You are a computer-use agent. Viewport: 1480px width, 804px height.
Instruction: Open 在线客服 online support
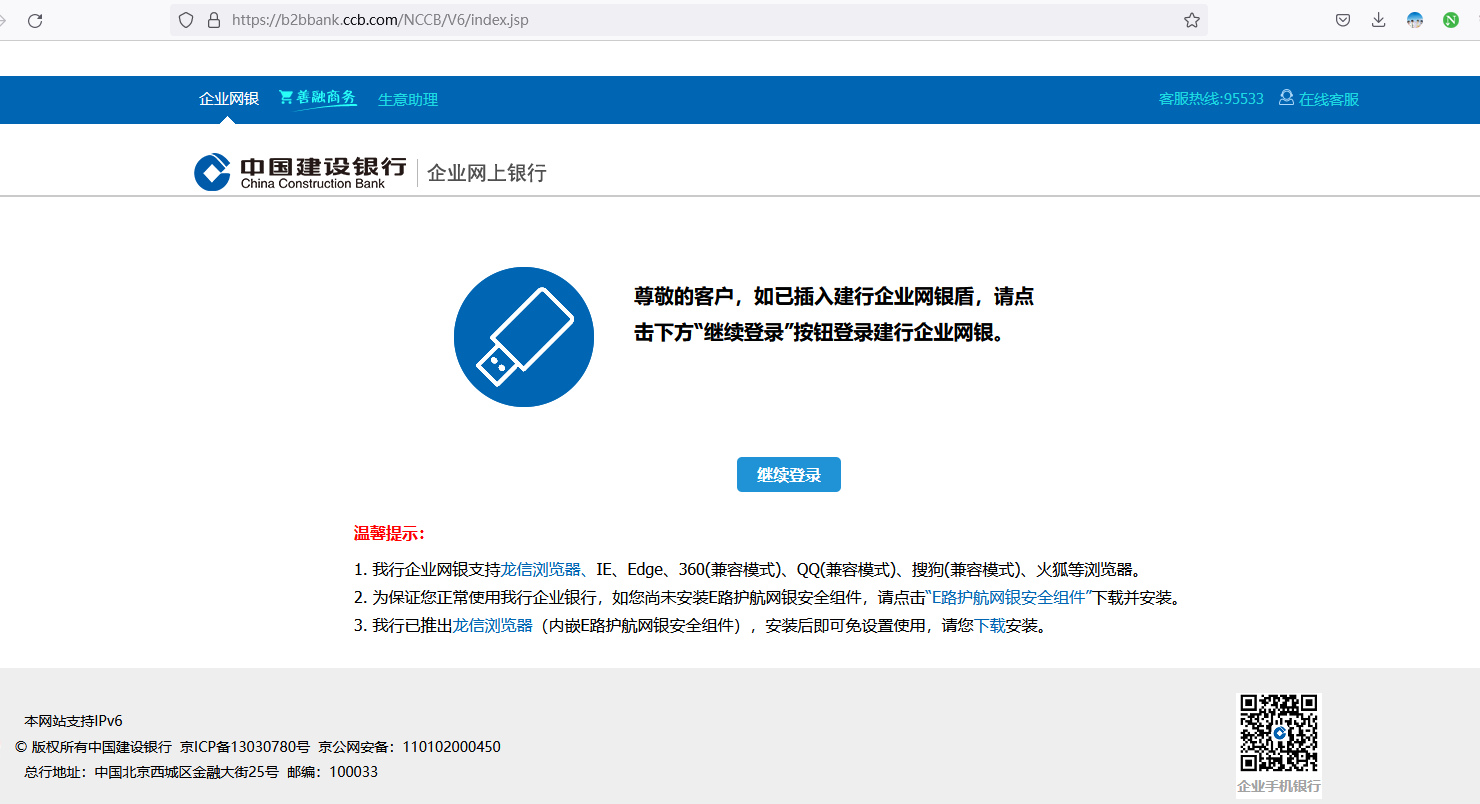pyautogui.click(x=1319, y=99)
